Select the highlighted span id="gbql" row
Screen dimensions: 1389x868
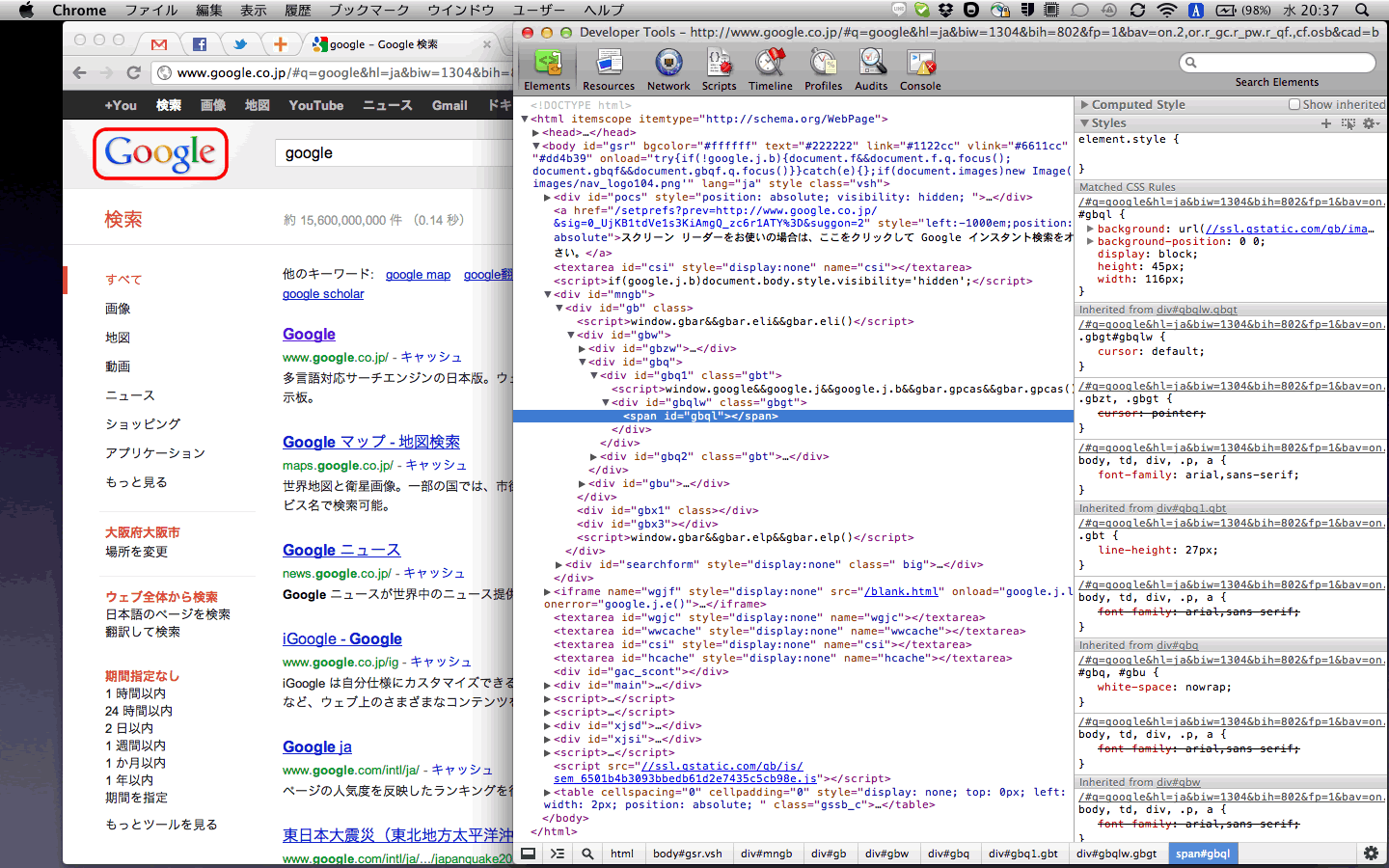coord(793,417)
